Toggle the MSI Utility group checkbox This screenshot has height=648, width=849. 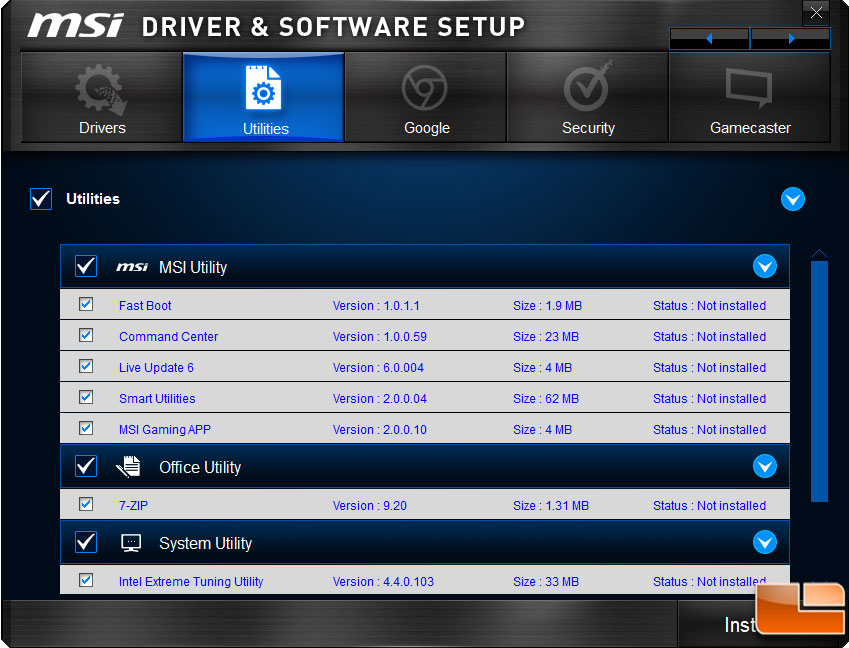tap(86, 266)
